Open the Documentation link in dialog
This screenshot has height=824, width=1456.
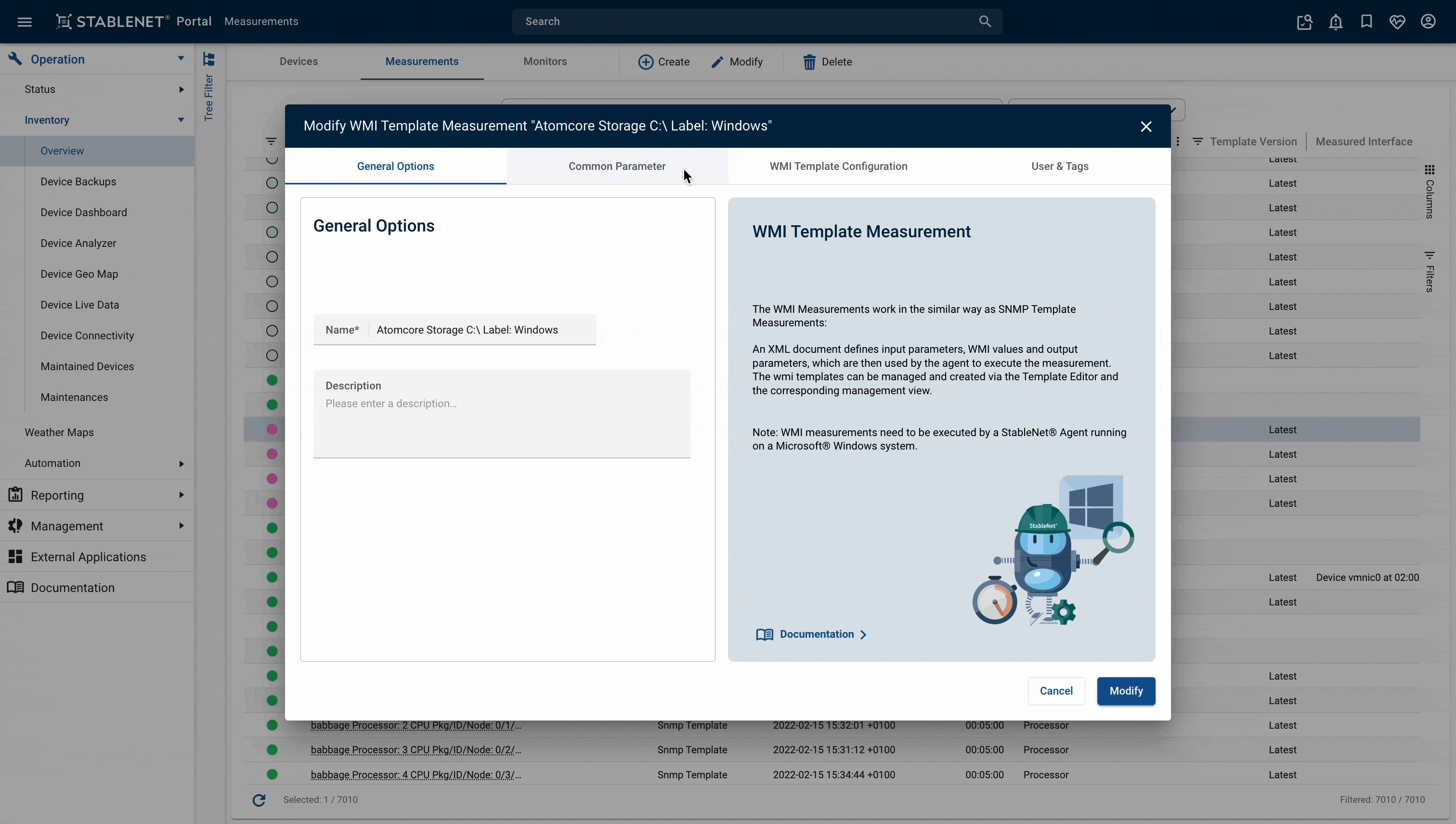coord(811,634)
